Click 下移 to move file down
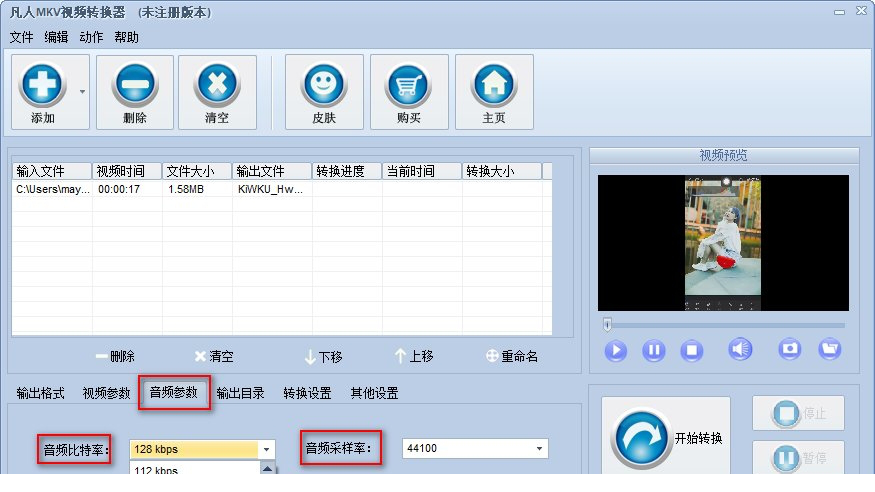The width and height of the screenshot is (875, 492). 324,356
